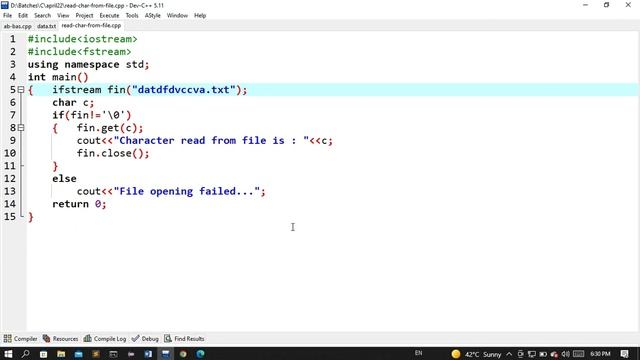The height and width of the screenshot is (360, 640).
Task: Open the Window menu
Action: [x=177, y=16]
